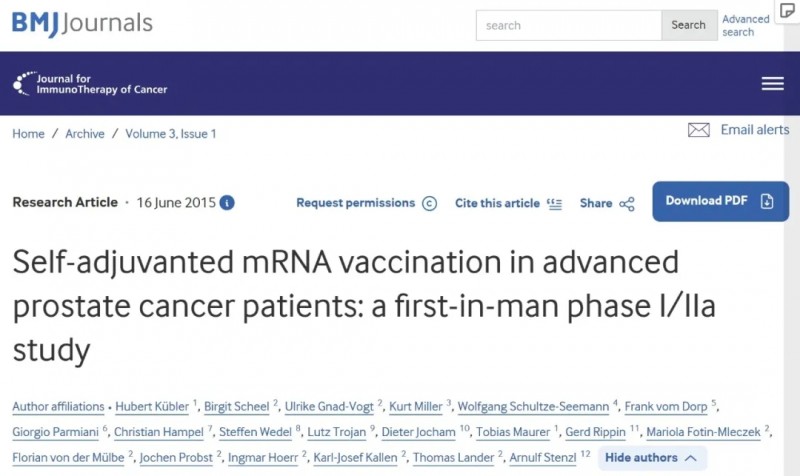Click the sticky note icon at top right
This screenshot has height=476, width=800.
pyautogui.click(x=788, y=10)
